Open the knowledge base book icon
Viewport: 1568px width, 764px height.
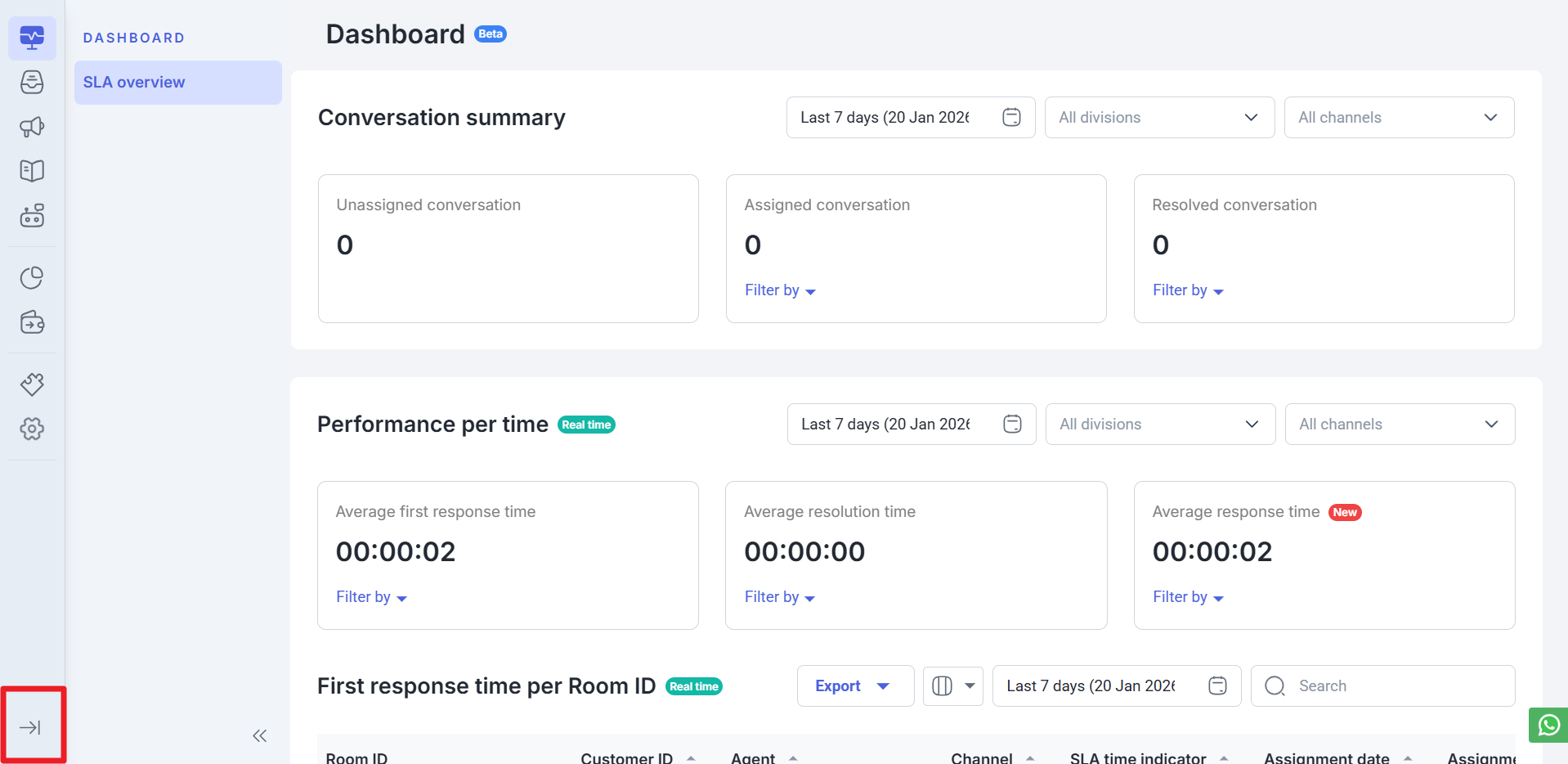coord(32,171)
